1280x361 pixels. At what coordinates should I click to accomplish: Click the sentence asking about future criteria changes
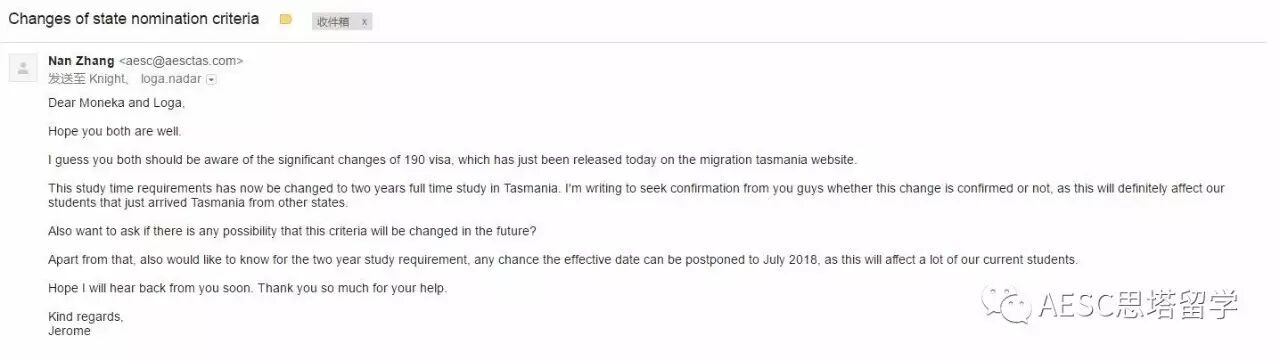coord(292,231)
